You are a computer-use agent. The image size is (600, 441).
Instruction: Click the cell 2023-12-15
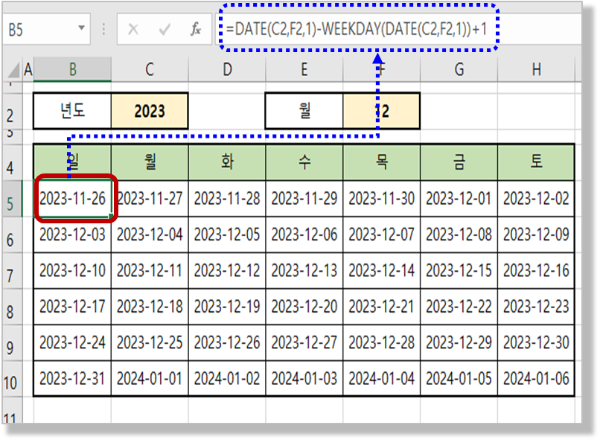point(459,271)
